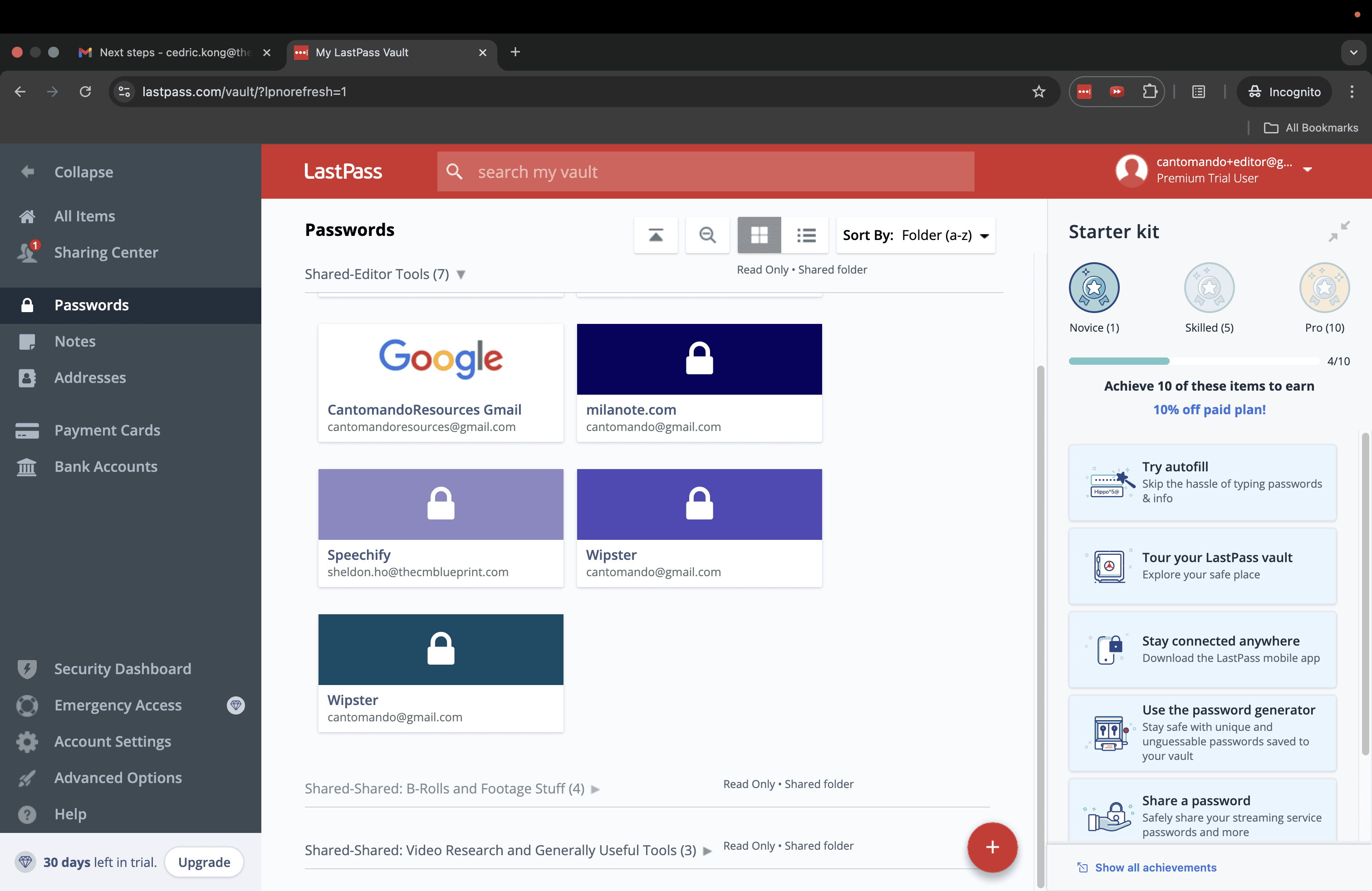This screenshot has width=1372, height=891.
Task: Switch to grid view
Action: (759, 235)
